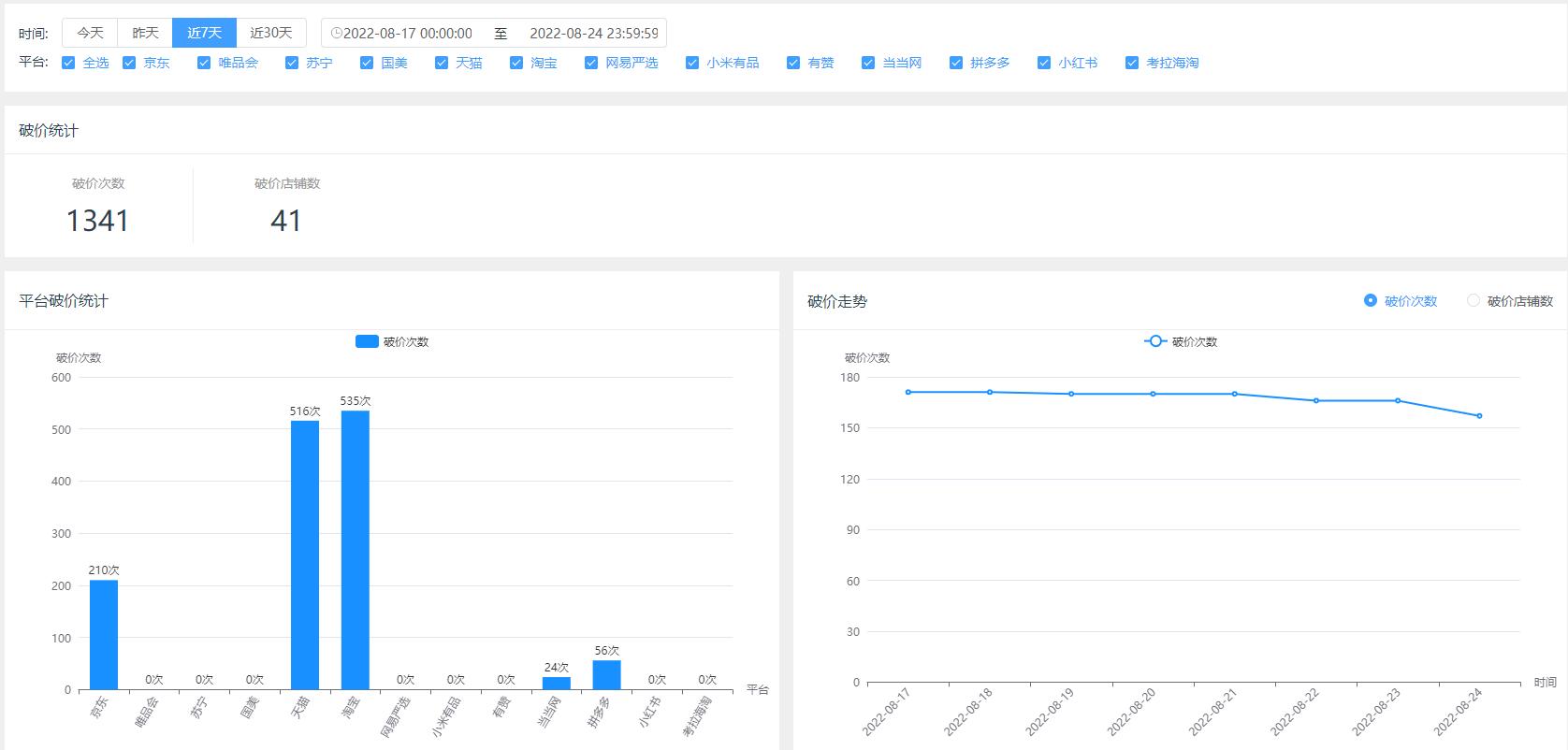Click the start date input field
The width and height of the screenshot is (1568, 750).
tap(408, 33)
